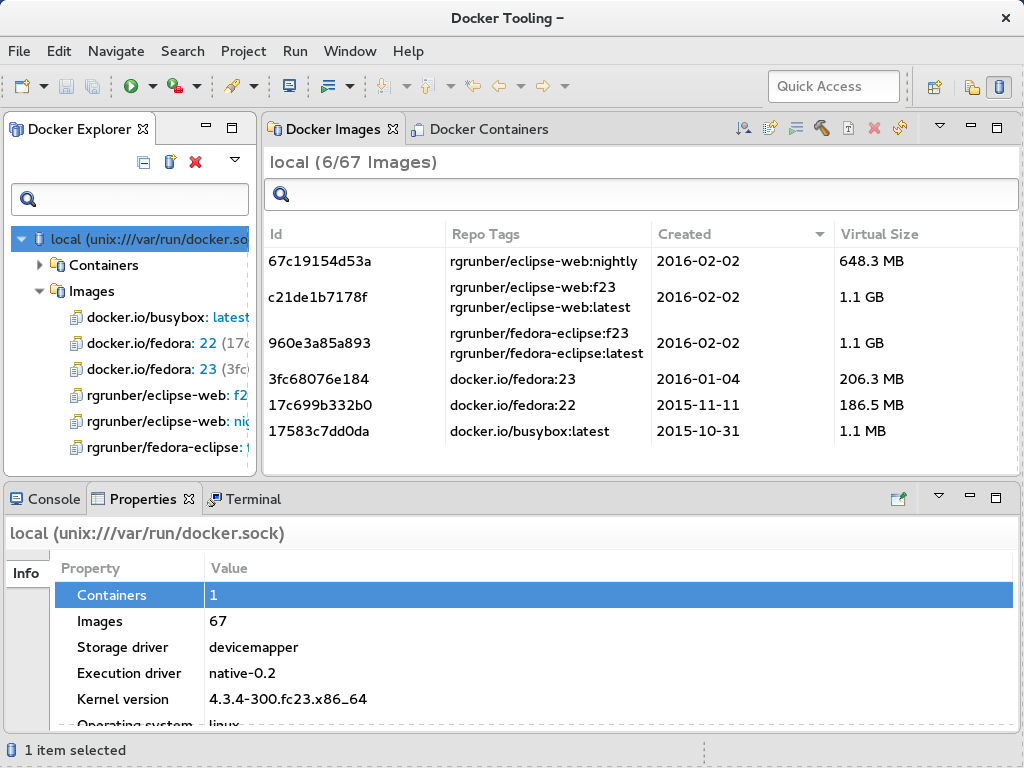Expand the Containers tree node
This screenshot has width=1024, height=768.
(40, 265)
